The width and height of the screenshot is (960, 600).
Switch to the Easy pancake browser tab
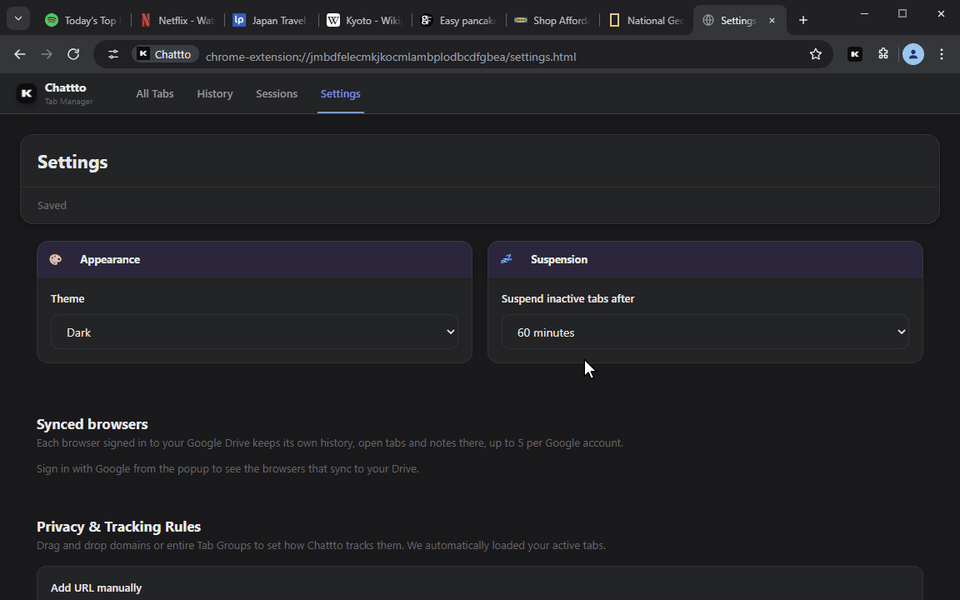coord(458,20)
